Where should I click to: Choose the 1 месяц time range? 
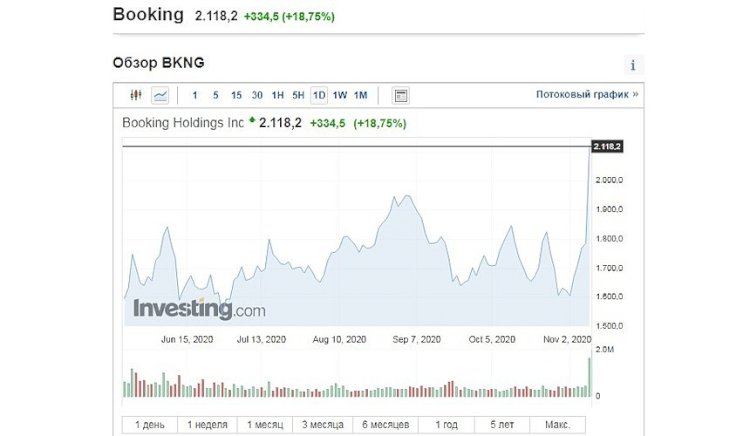267,424
